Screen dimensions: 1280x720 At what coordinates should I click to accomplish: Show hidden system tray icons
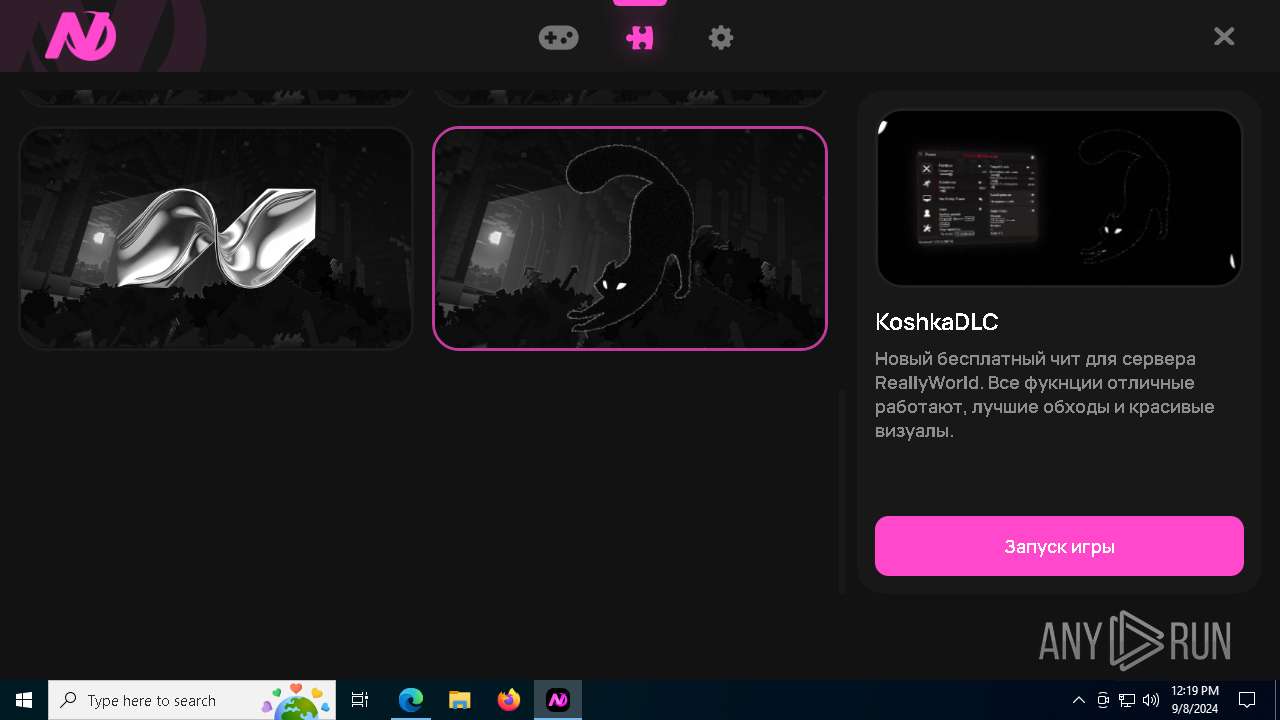point(1078,700)
